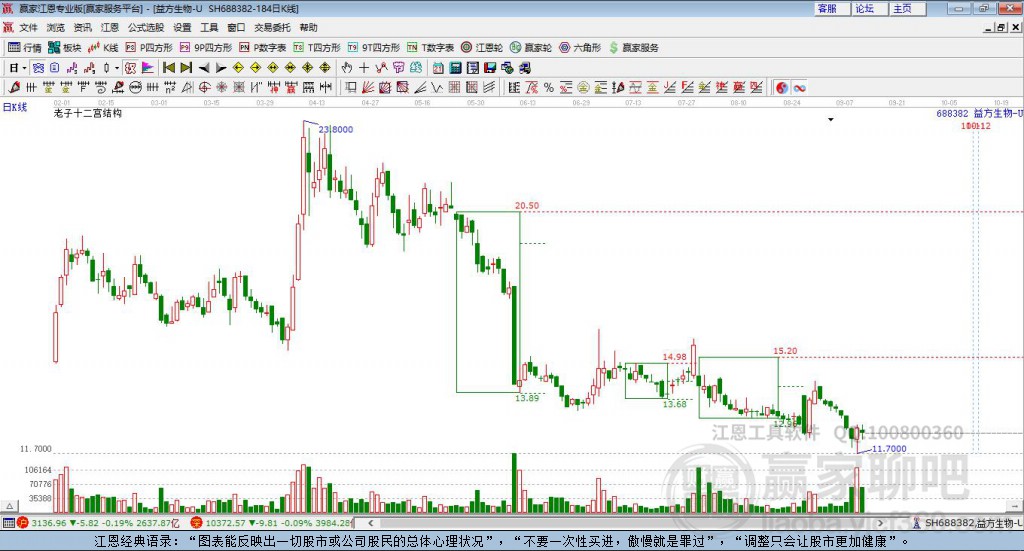Expand the 日 period dropdown arrow
Viewport: 1024px width, 551px height.
(24, 68)
